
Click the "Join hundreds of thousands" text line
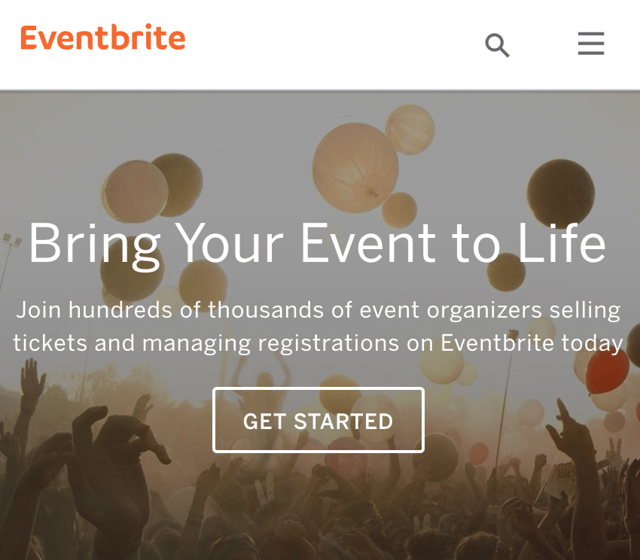point(317,309)
